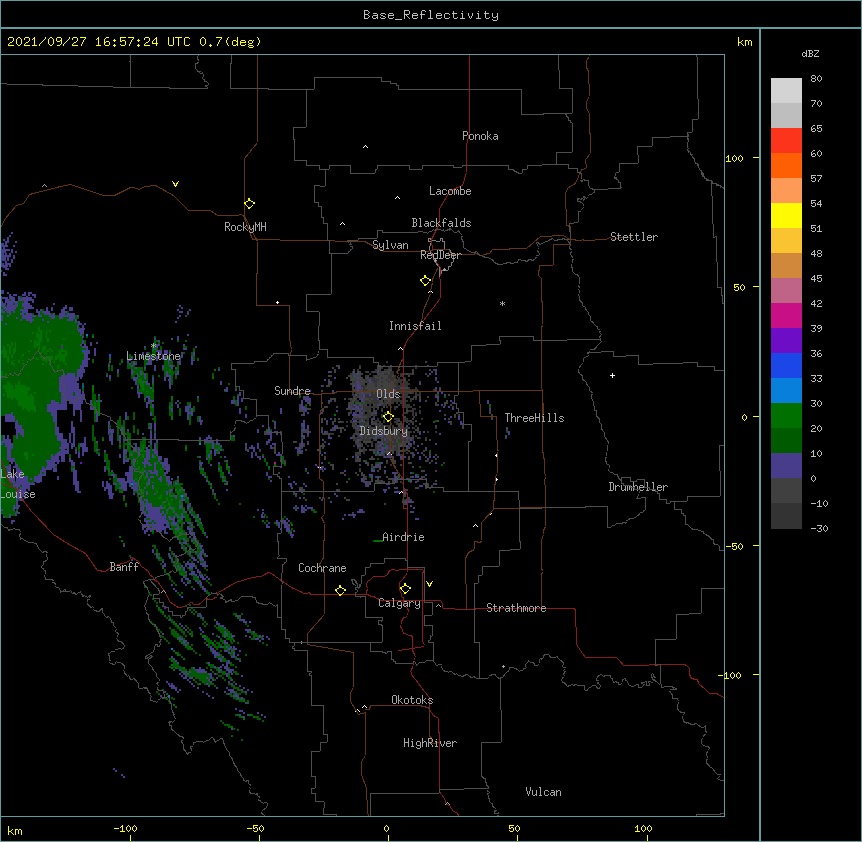Click the Base_Reflectivity title
Image resolution: width=862 pixels, height=842 pixels.
pos(431,15)
